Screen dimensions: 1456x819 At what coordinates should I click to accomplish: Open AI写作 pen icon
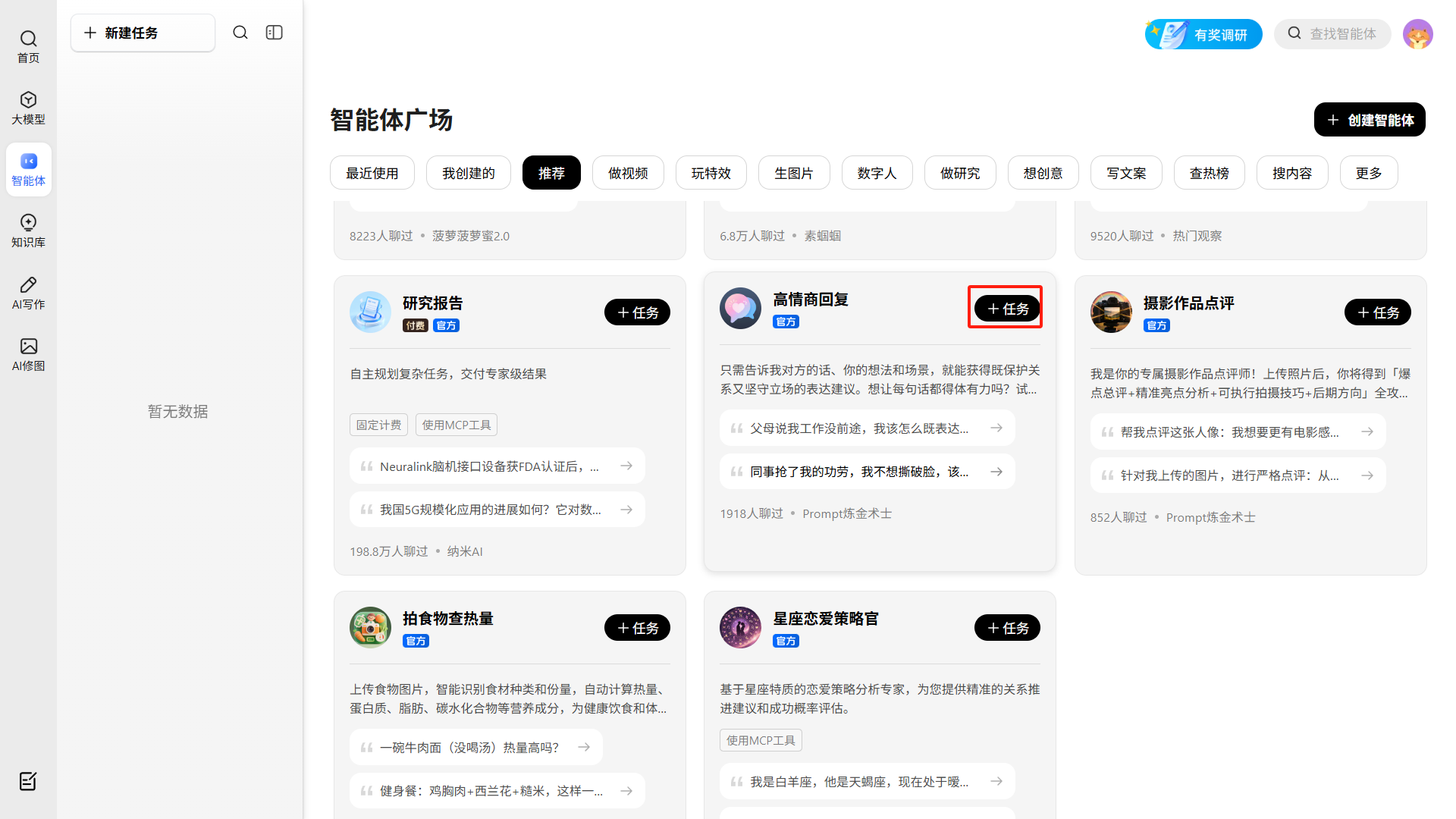[x=28, y=293]
